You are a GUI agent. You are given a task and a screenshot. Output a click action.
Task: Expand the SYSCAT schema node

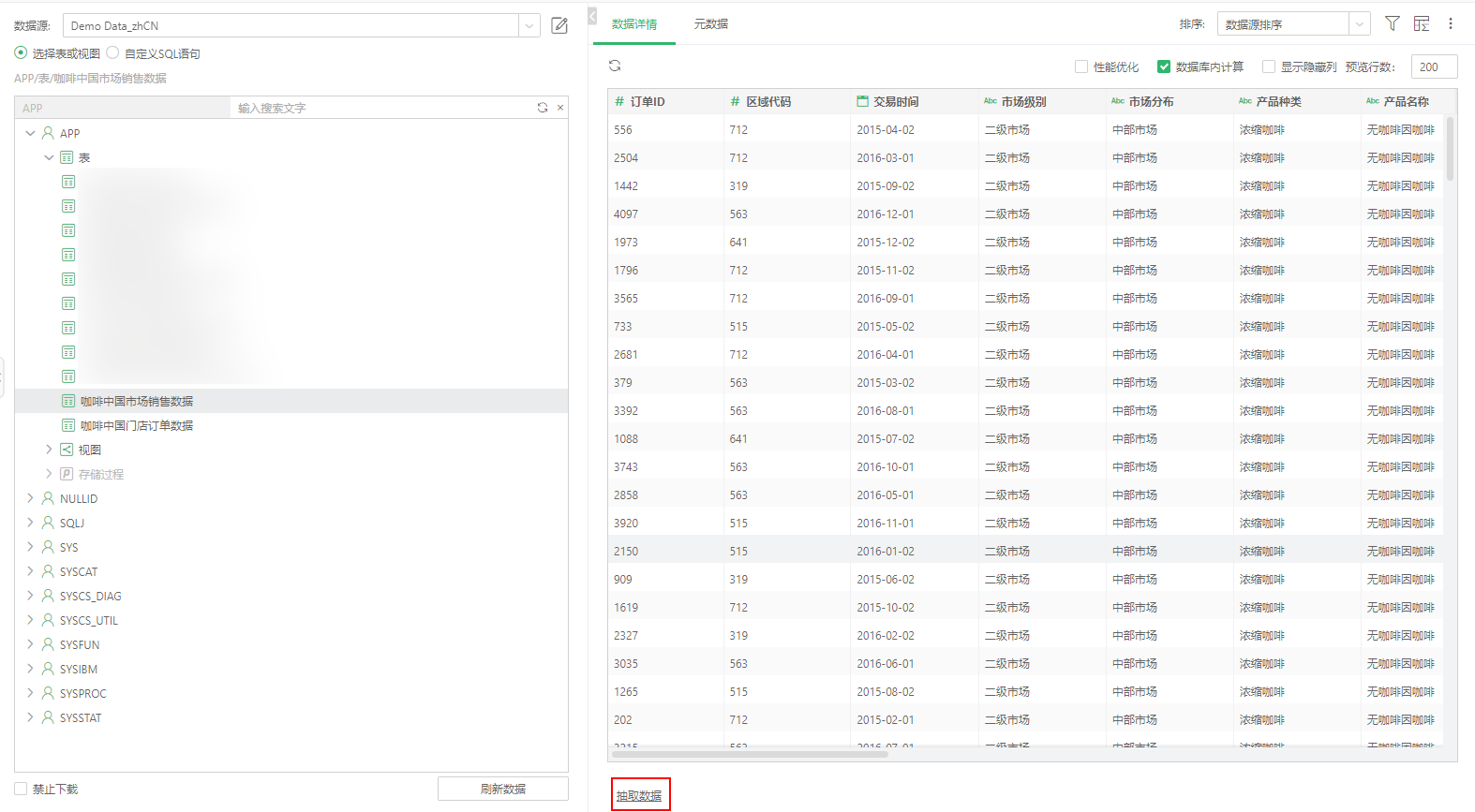coord(30,571)
